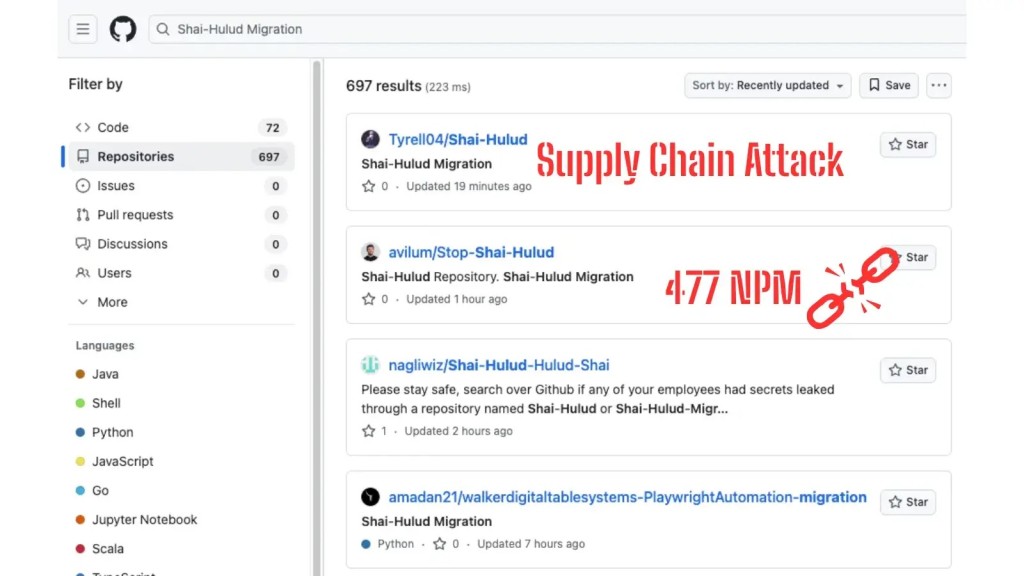Image resolution: width=1024 pixels, height=576 pixels.
Task: Click the GitHub Octocat logo
Action: point(122,28)
